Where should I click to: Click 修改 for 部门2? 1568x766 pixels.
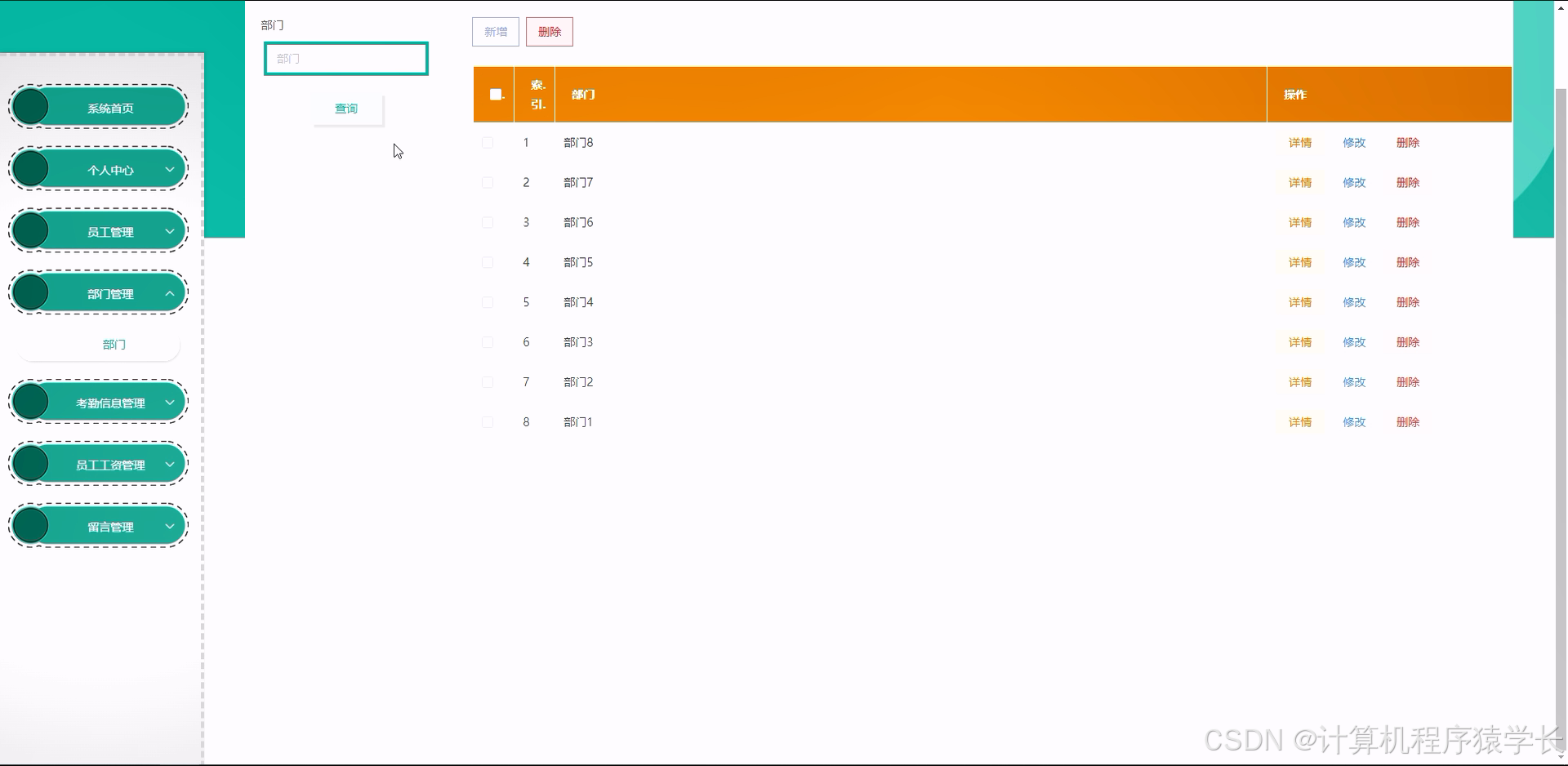(1354, 382)
